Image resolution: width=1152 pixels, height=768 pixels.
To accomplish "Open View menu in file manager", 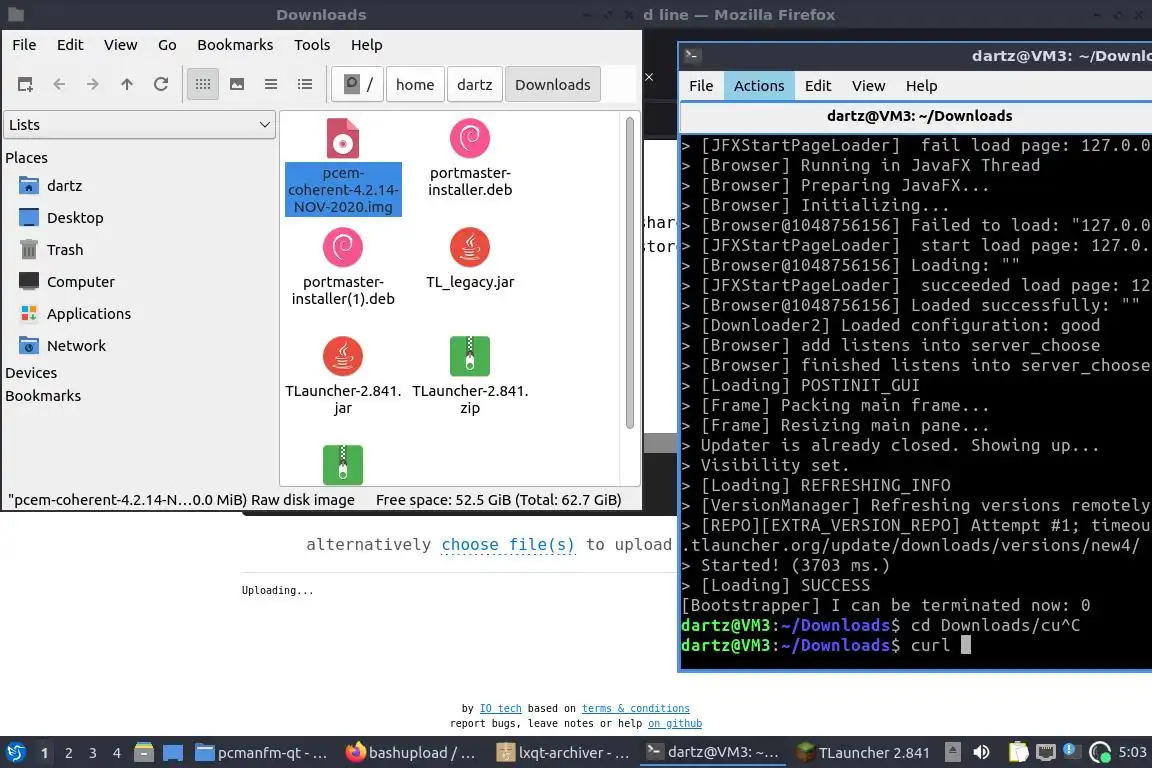I will click(120, 45).
